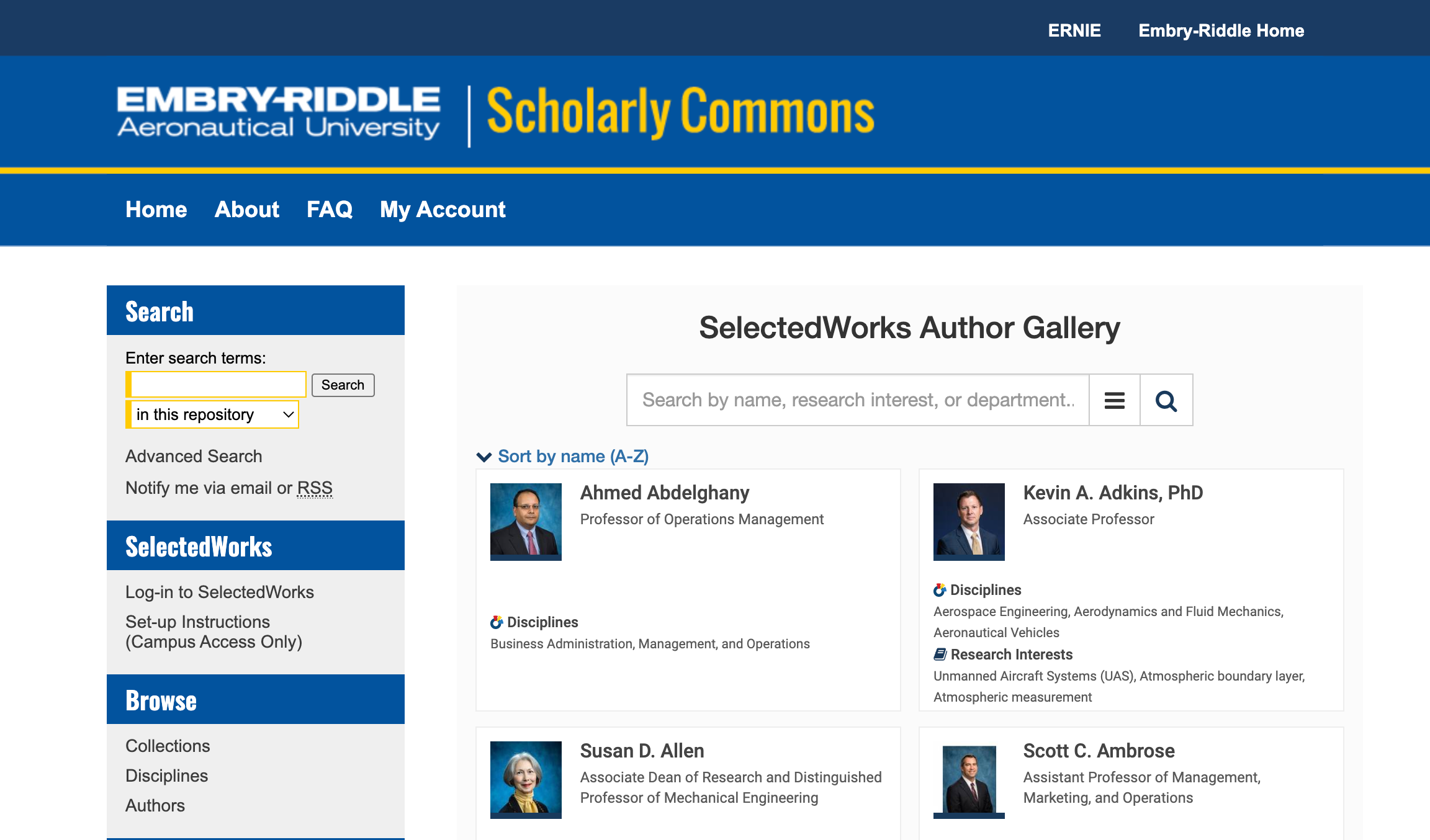This screenshot has height=840, width=1430.
Task: Click the Research Interests book icon
Action: click(940, 654)
